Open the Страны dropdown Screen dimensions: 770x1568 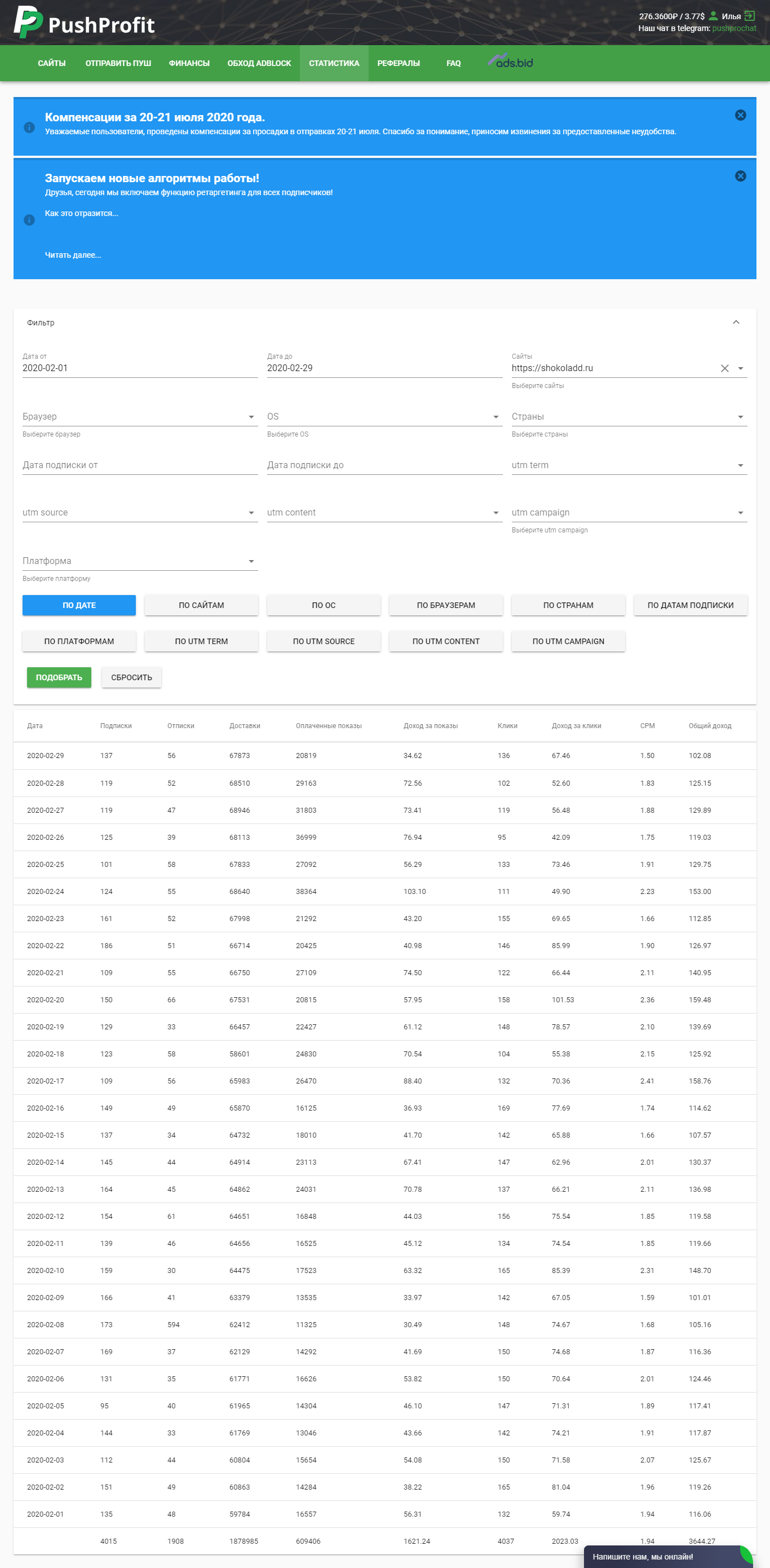click(740, 417)
